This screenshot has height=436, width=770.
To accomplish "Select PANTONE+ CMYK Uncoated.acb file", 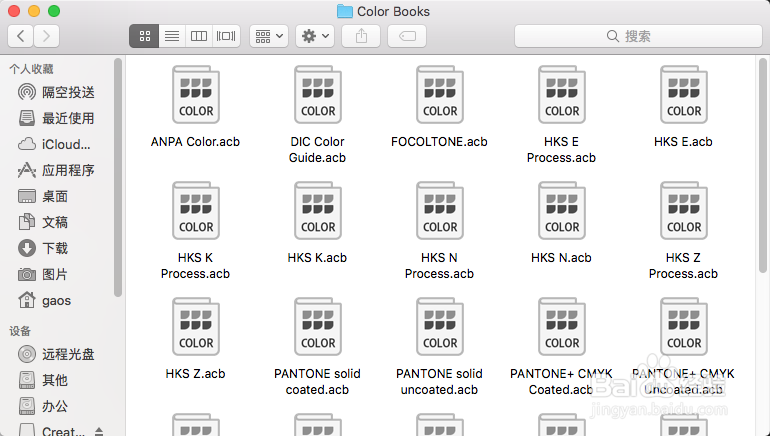I will tap(684, 347).
